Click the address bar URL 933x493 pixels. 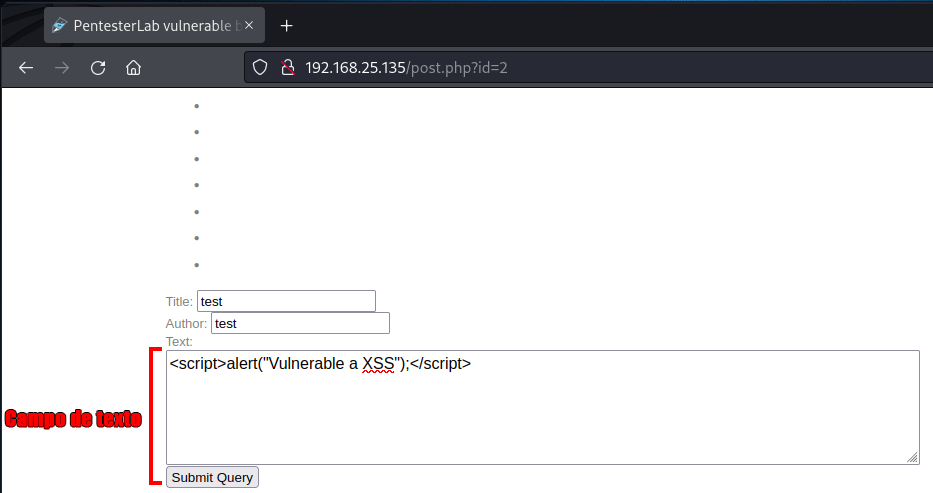[406, 68]
